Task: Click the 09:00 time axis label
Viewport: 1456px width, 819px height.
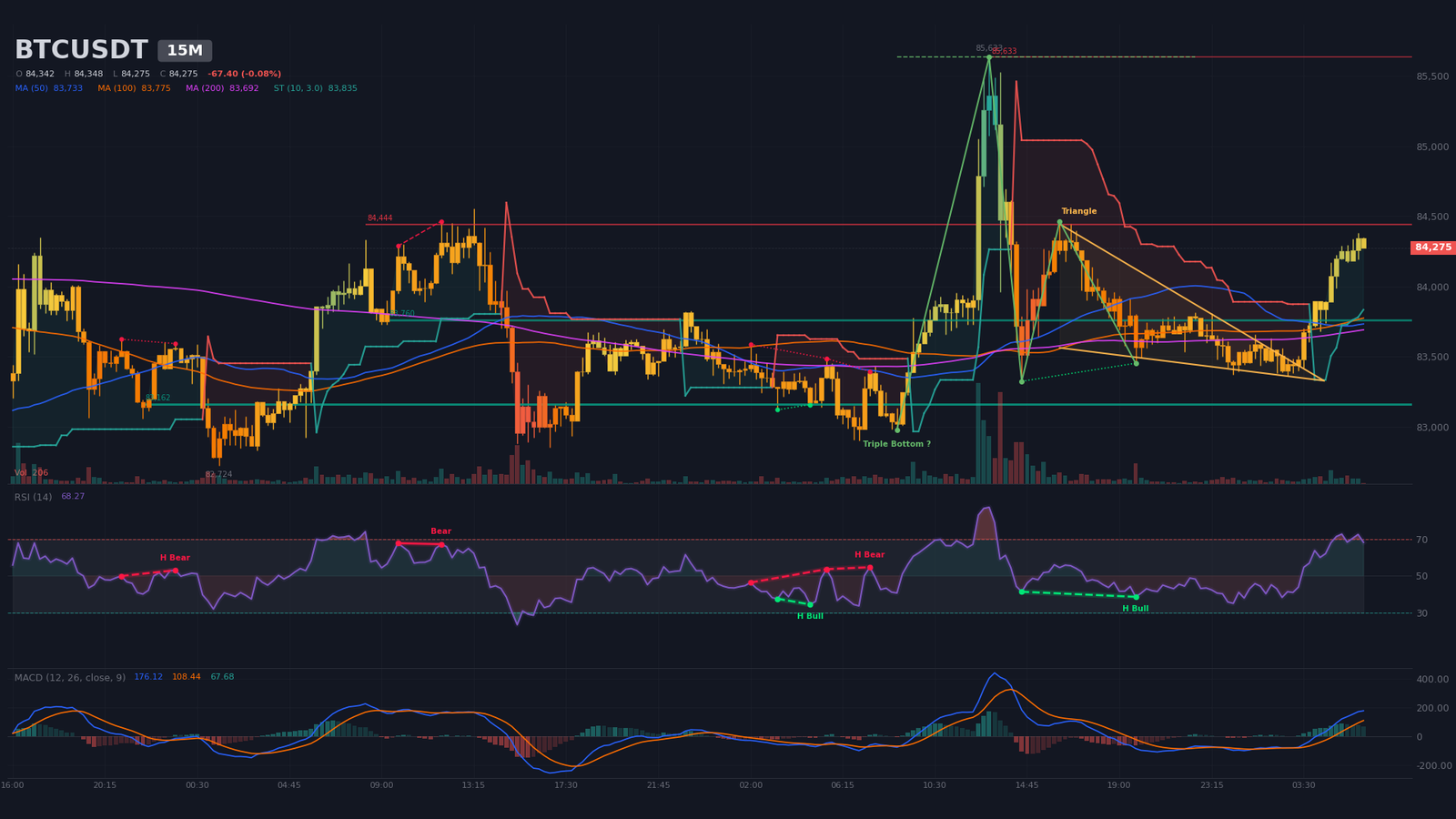Action: tap(381, 784)
